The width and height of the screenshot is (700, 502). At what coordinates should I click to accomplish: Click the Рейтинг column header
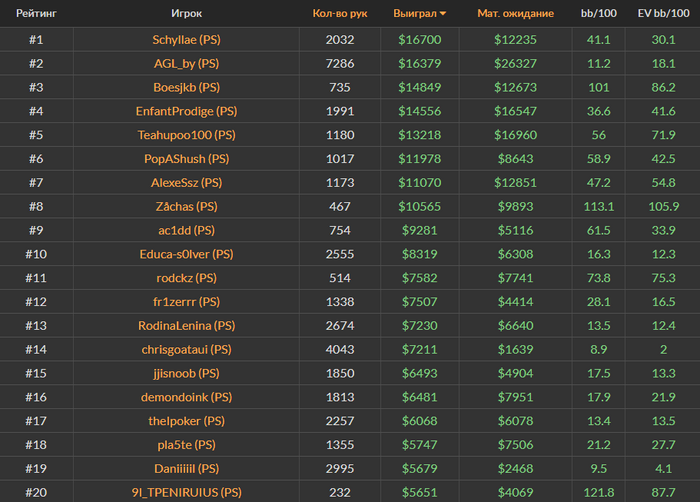35,14
